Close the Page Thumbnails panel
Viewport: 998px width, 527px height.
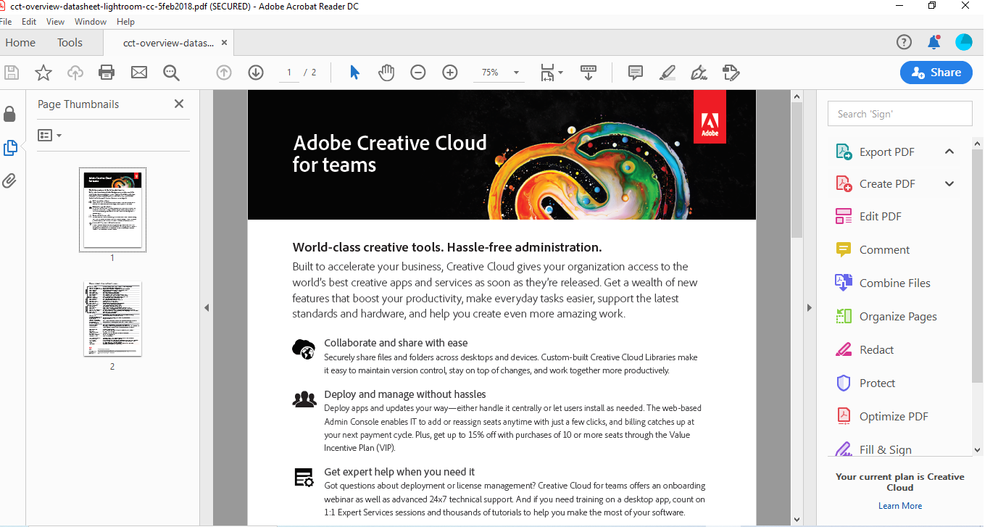pyautogui.click(x=179, y=104)
